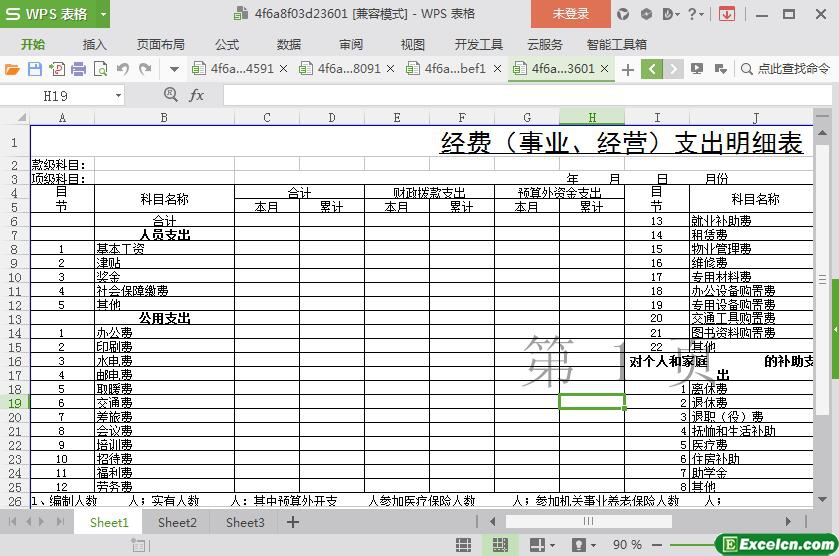Open the help question mark icon
This screenshot has width=839, height=556.
(692, 14)
